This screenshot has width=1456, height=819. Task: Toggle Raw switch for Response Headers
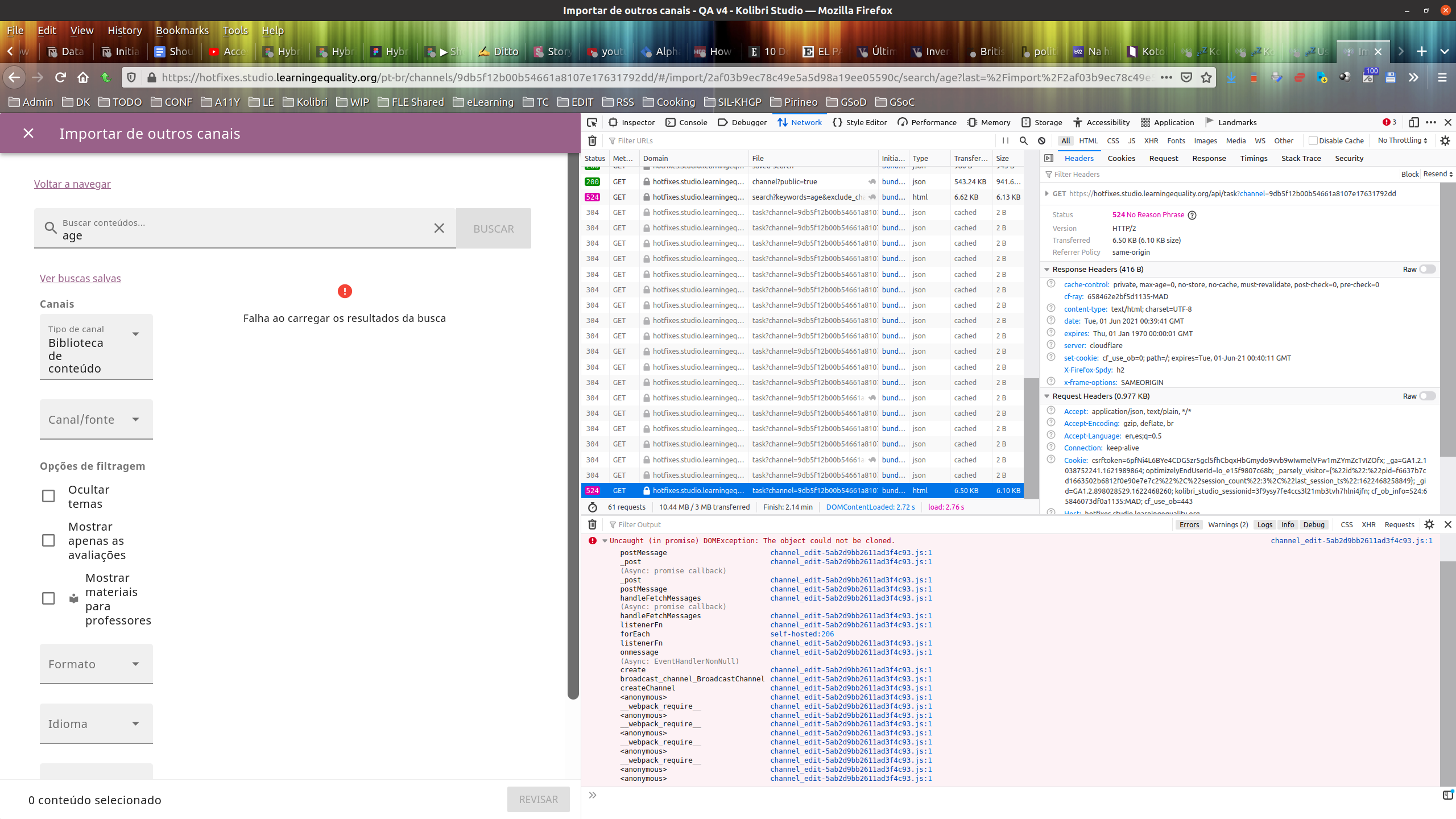point(1427,269)
